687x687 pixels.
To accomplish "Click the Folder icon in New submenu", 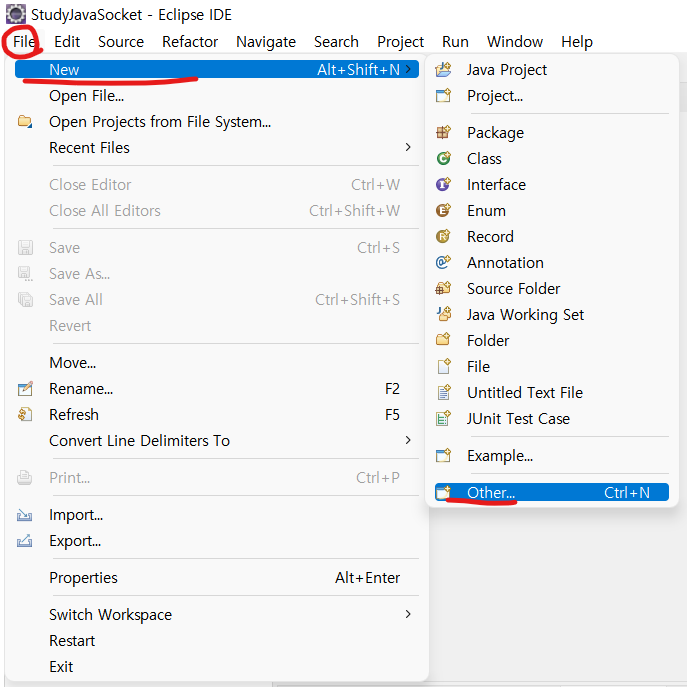I will click(x=443, y=340).
